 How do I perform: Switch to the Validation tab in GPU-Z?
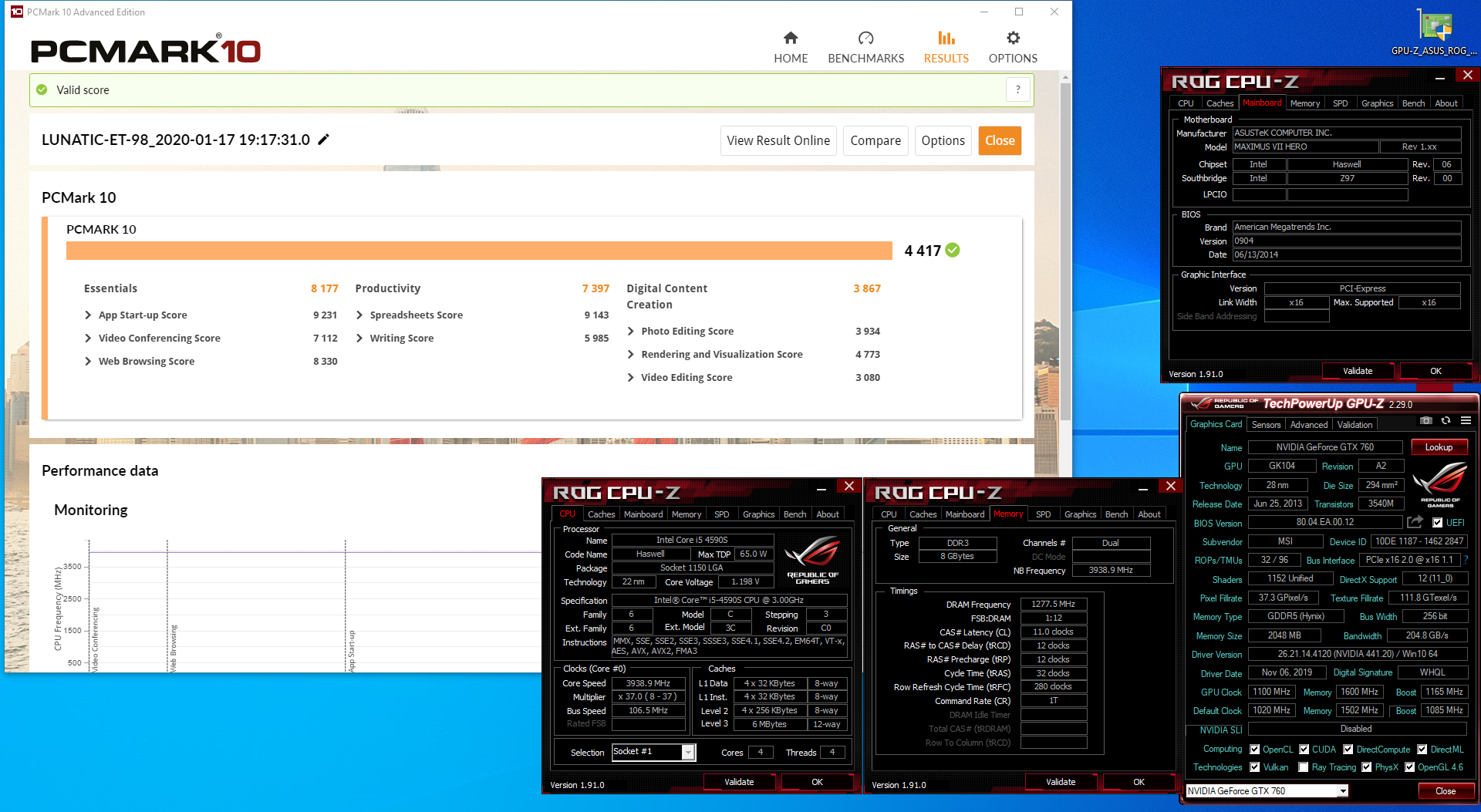[1354, 425]
